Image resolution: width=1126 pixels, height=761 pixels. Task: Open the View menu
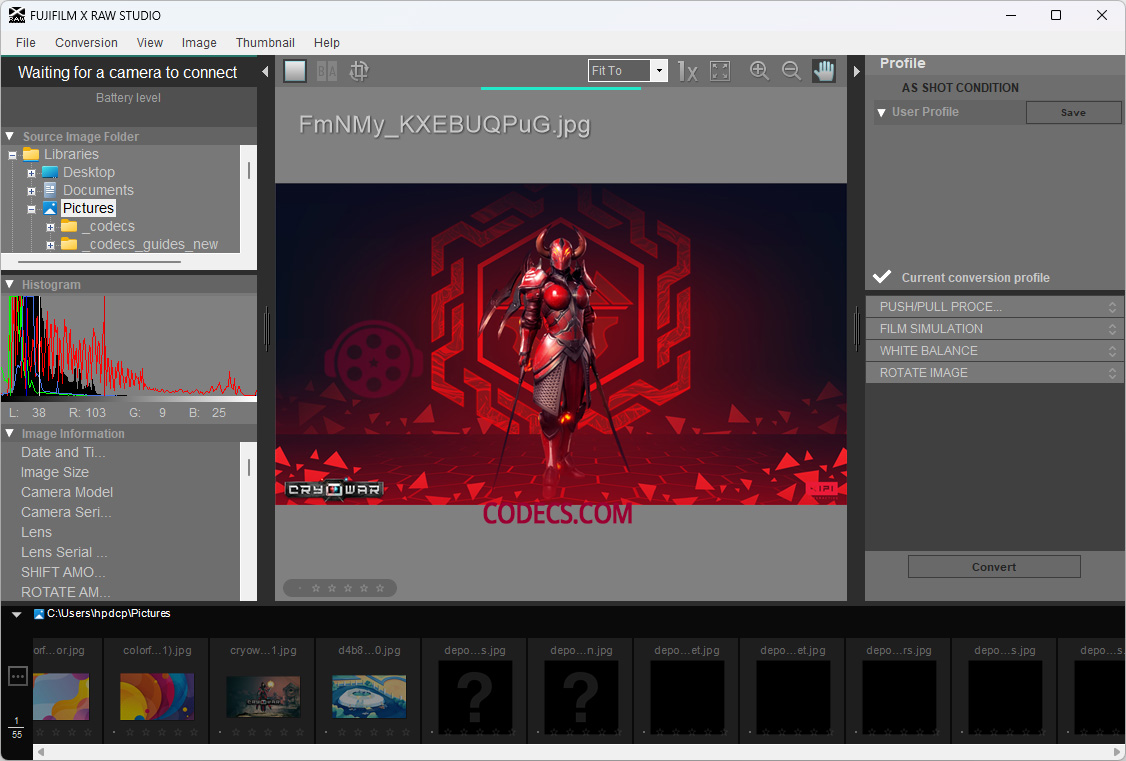tap(149, 42)
